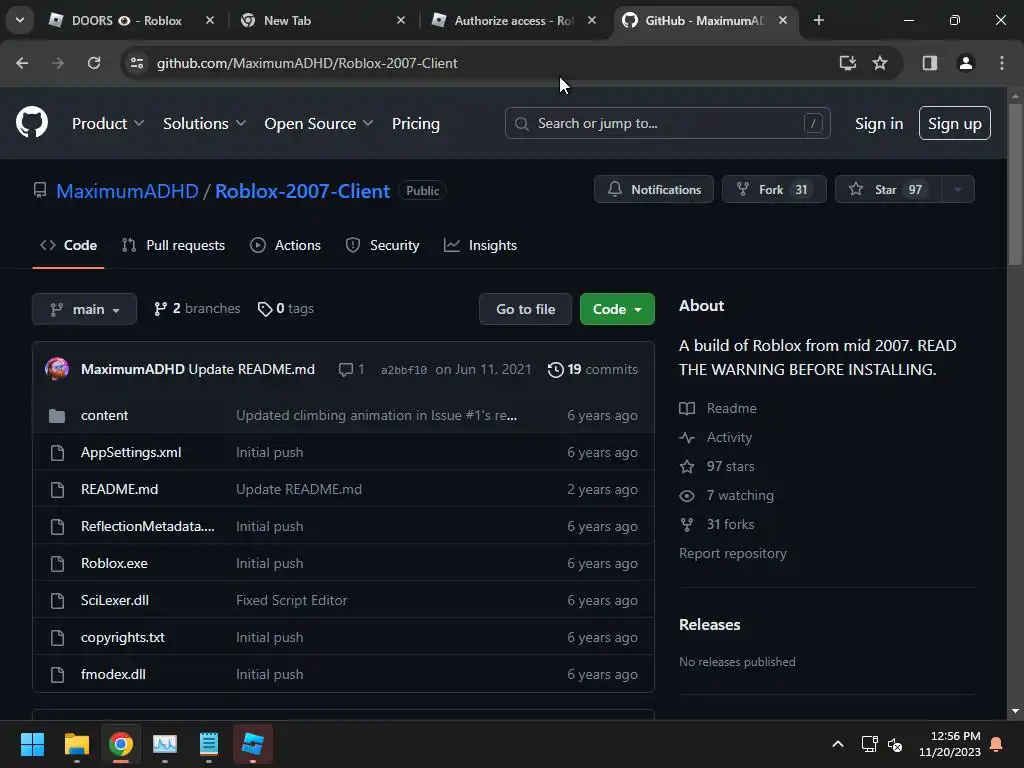Click the notification bell in system tray
The width and height of the screenshot is (1024, 768).
pos(997,744)
